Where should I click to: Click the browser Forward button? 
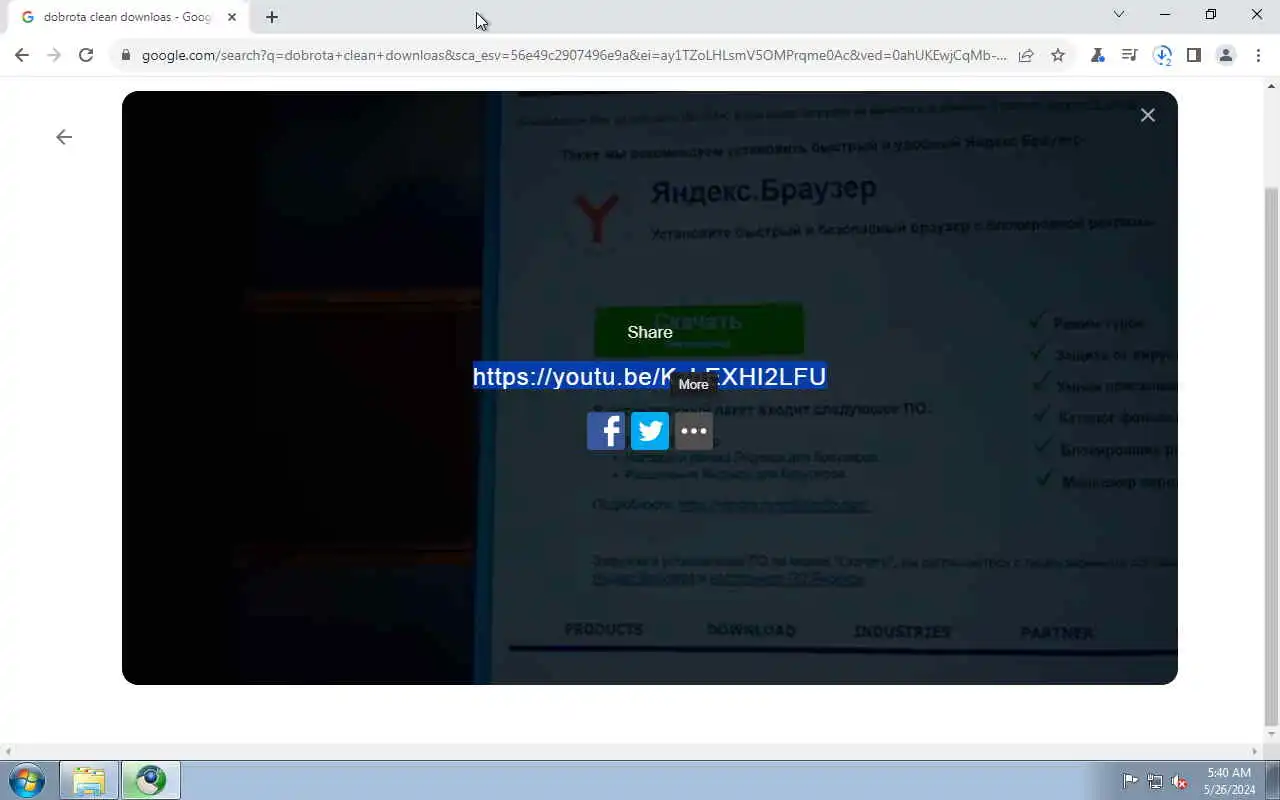pyautogui.click(x=54, y=55)
